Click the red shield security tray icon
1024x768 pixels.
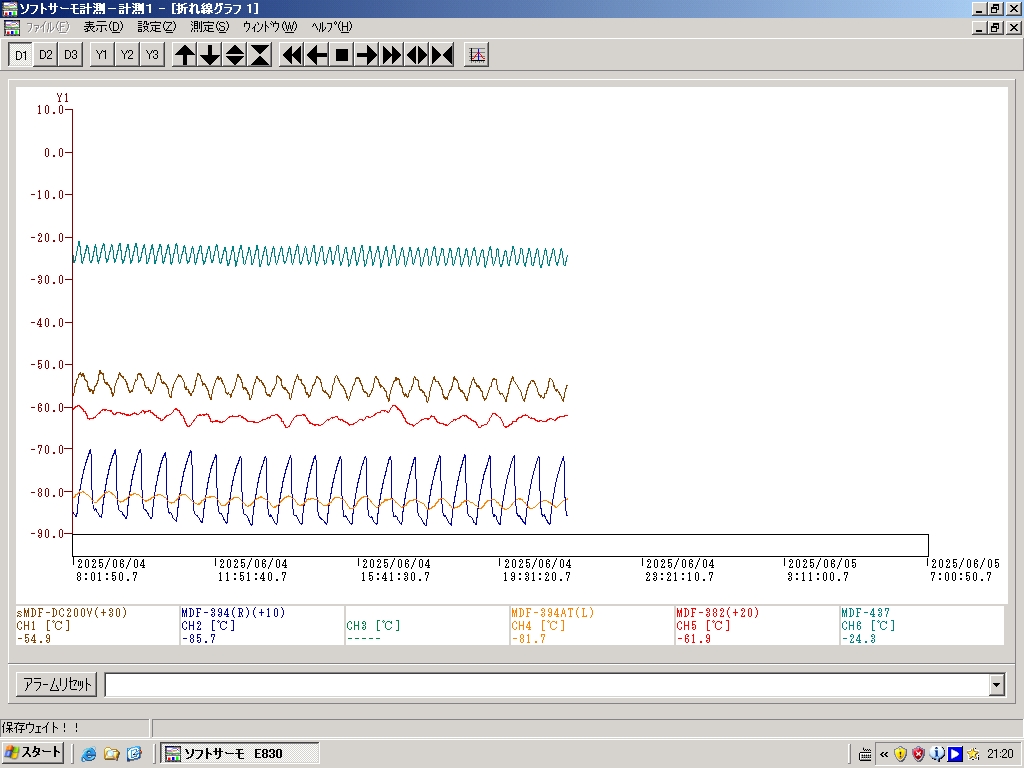[919, 754]
